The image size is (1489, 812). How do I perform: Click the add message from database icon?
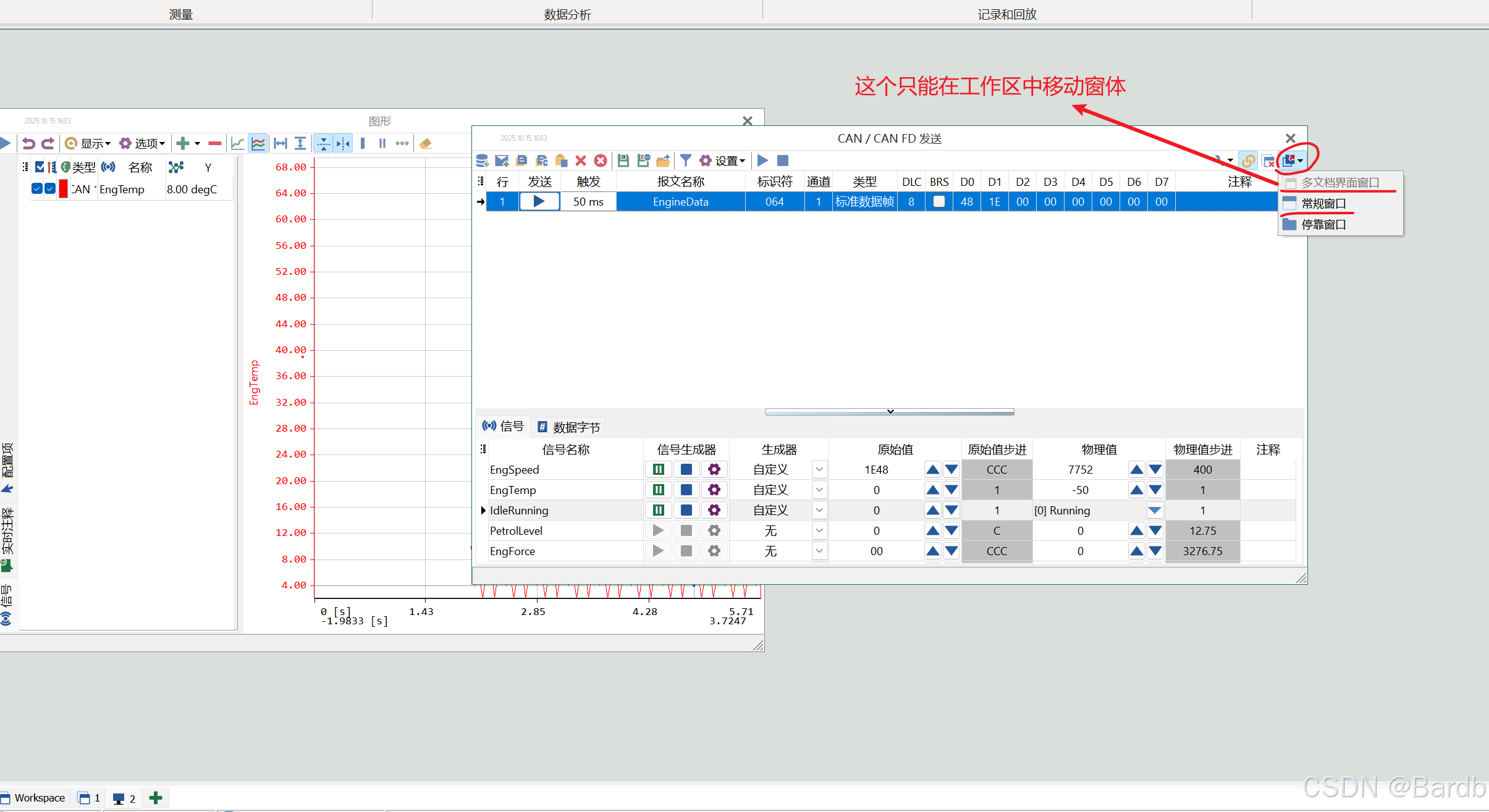[482, 161]
